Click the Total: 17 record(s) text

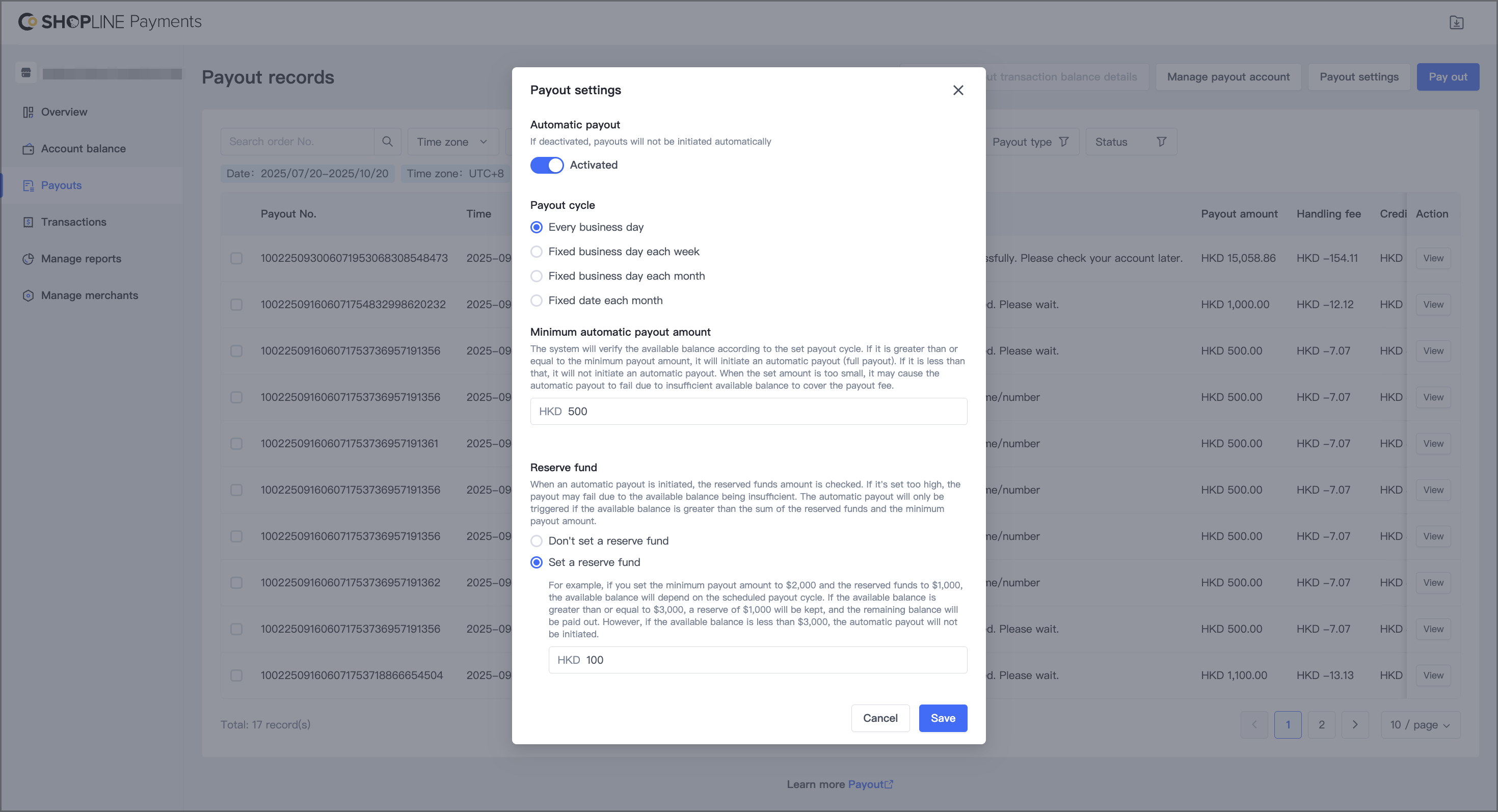coord(265,725)
